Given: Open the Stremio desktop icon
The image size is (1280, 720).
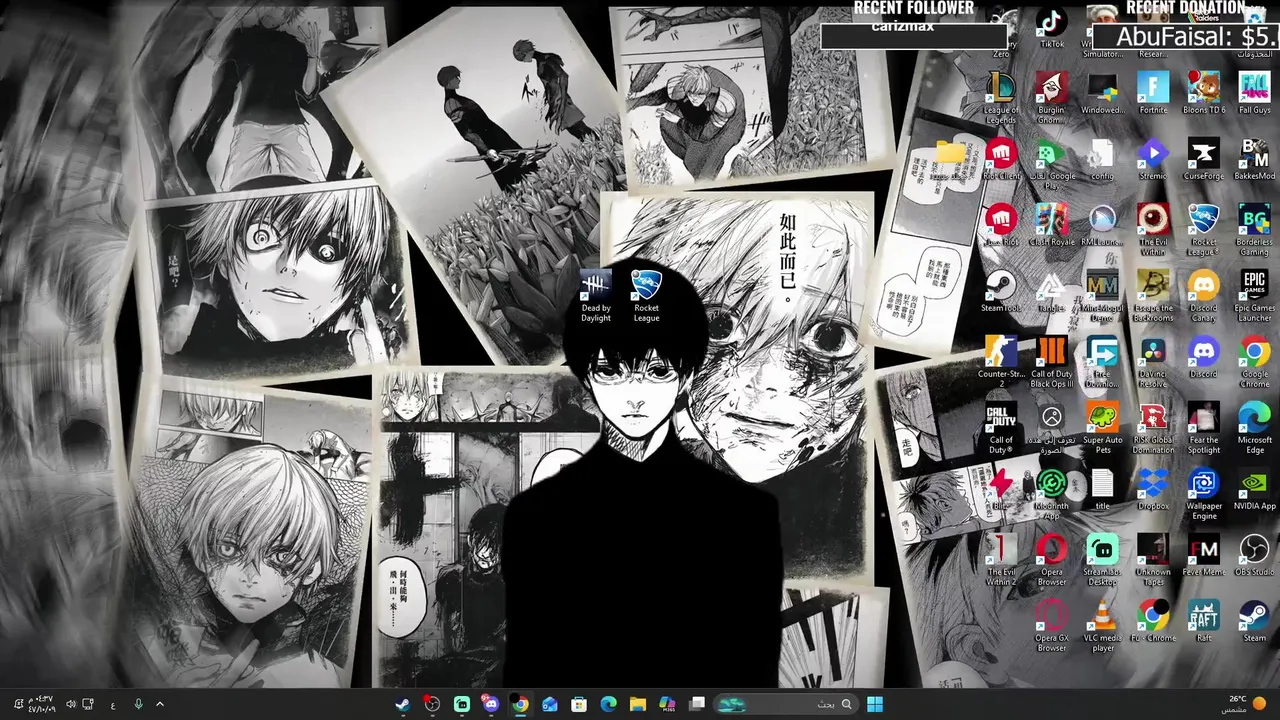Looking at the screenshot, I should [1153, 159].
